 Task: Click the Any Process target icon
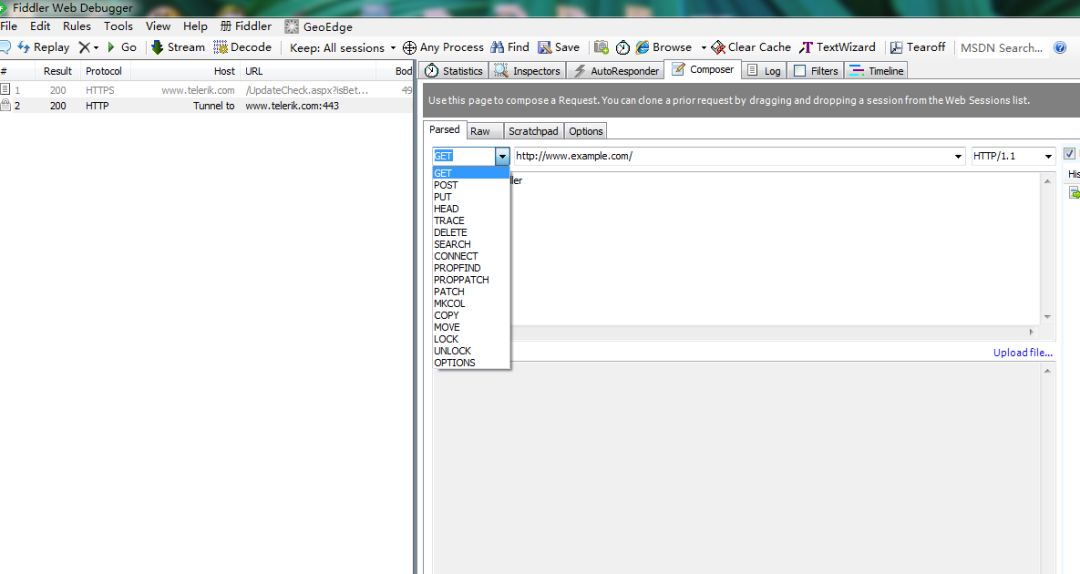(x=409, y=48)
